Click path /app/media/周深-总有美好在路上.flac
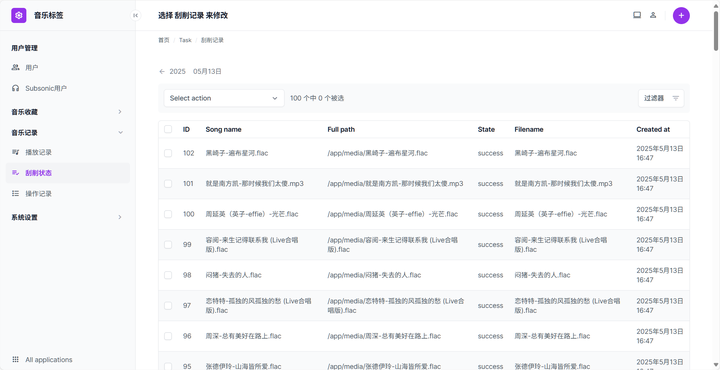The width and height of the screenshot is (720, 370). (384, 336)
